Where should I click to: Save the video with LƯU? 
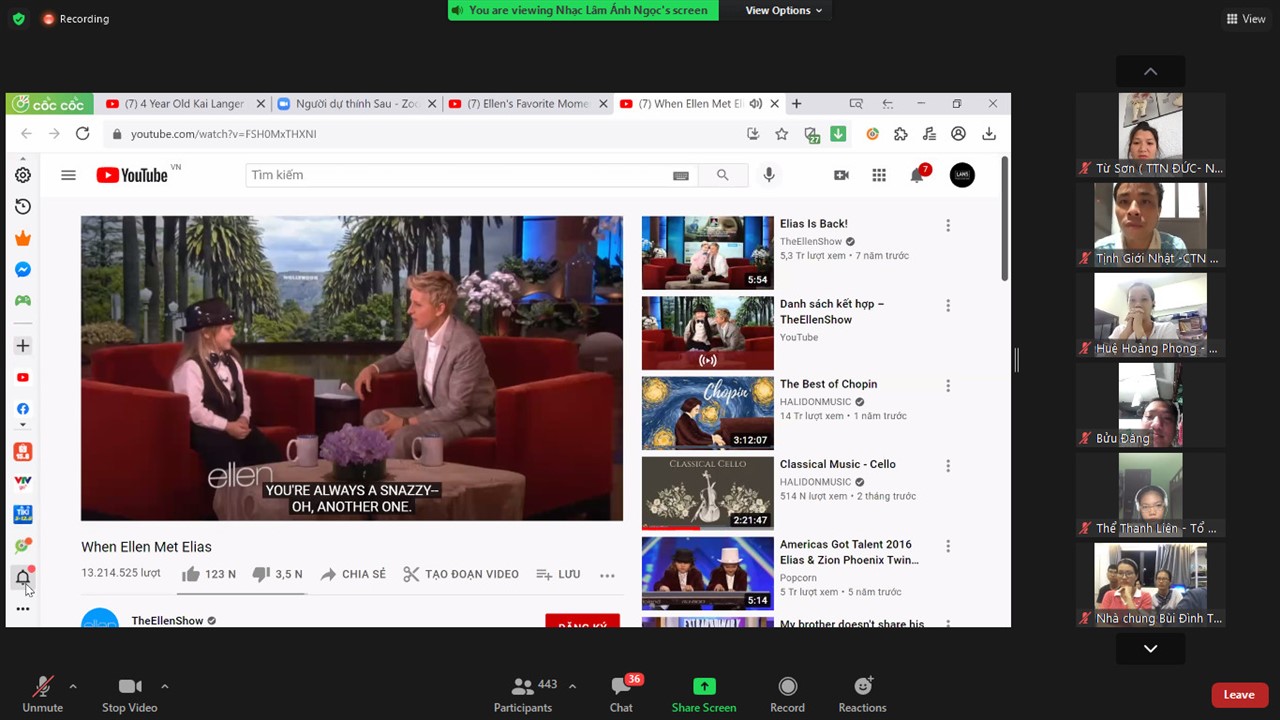[x=558, y=574]
